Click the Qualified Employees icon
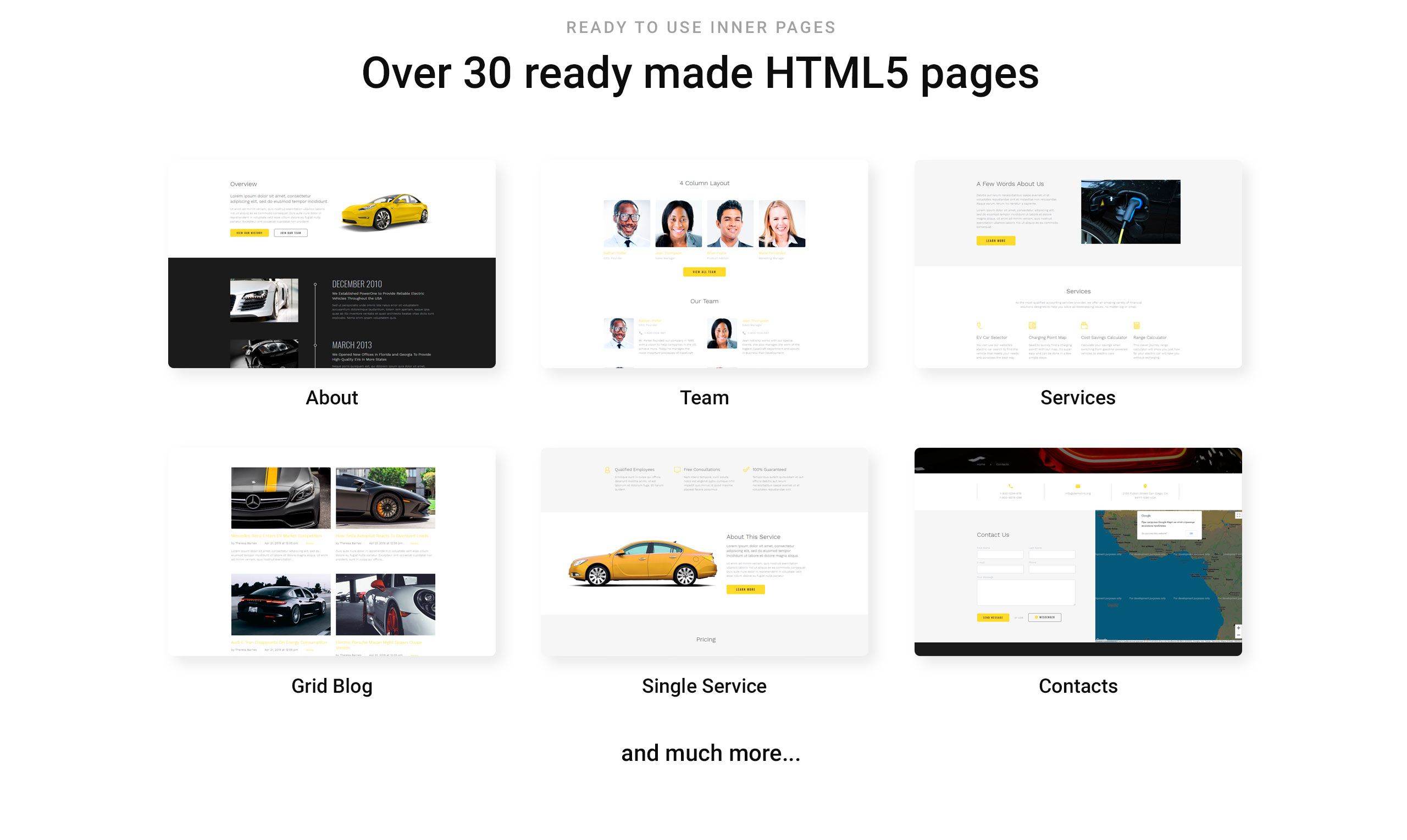Image resolution: width=1407 pixels, height=840 pixels. click(607, 470)
